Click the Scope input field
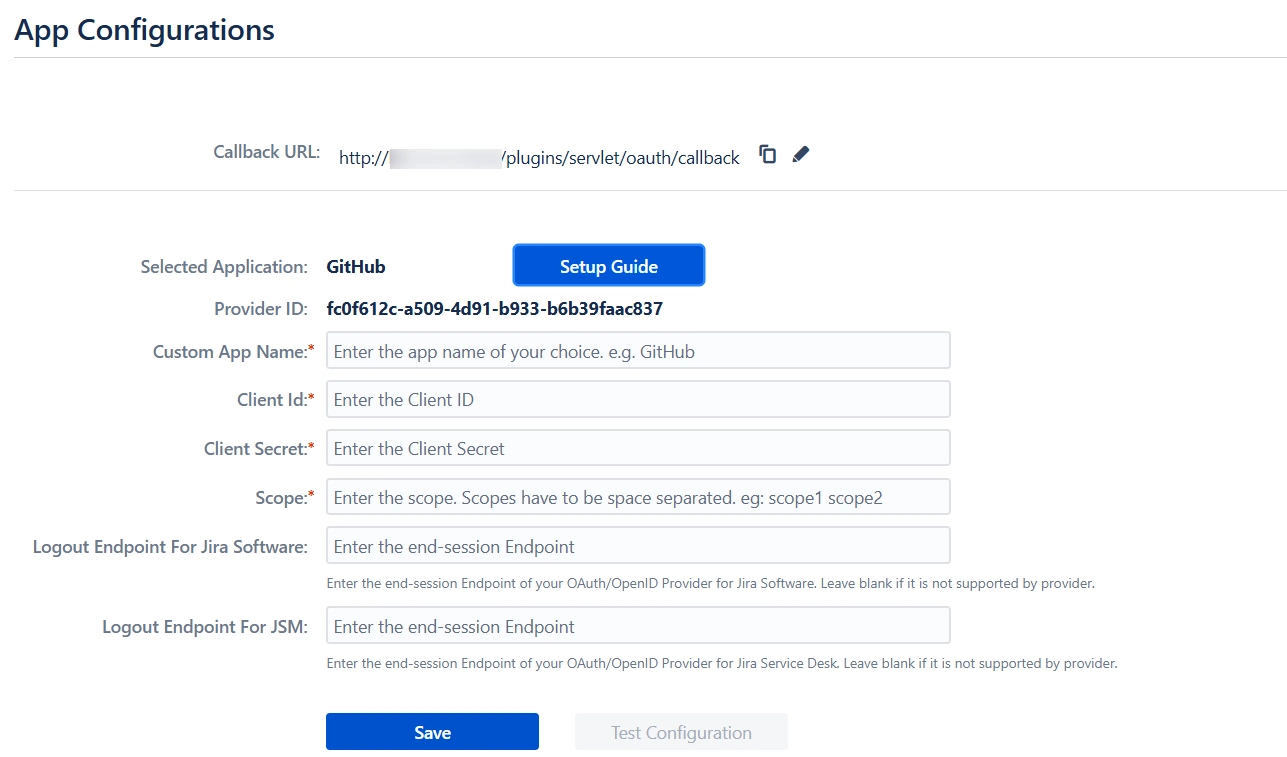 point(638,497)
